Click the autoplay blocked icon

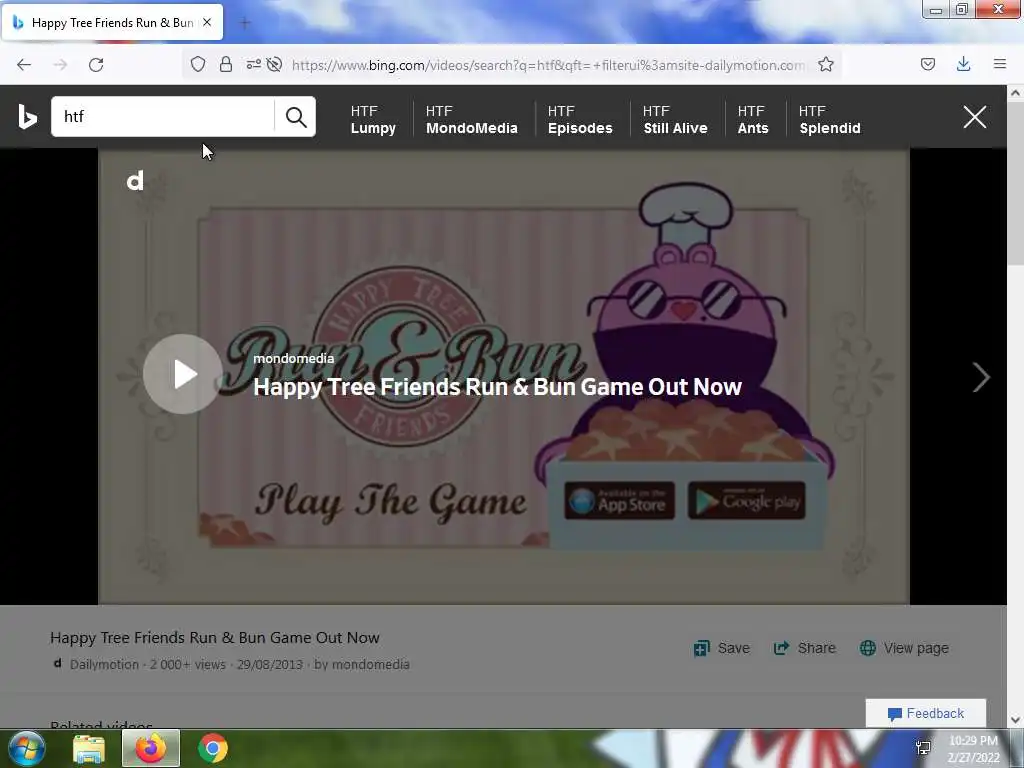[x=274, y=65]
